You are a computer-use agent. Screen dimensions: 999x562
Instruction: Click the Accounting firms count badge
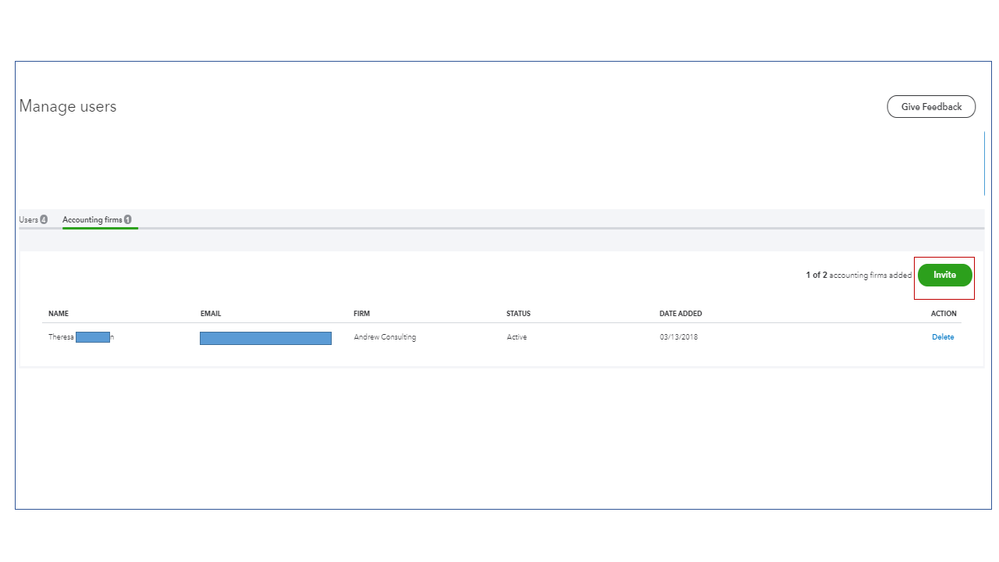coord(128,219)
